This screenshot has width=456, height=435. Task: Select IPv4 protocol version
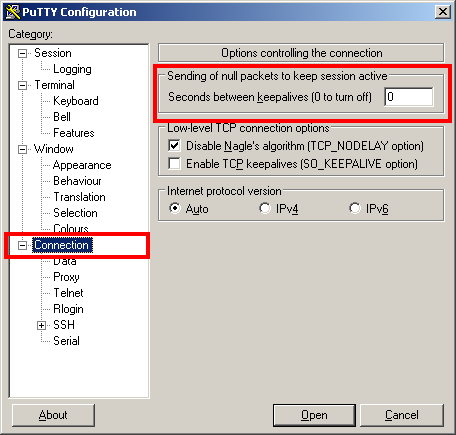(265, 208)
